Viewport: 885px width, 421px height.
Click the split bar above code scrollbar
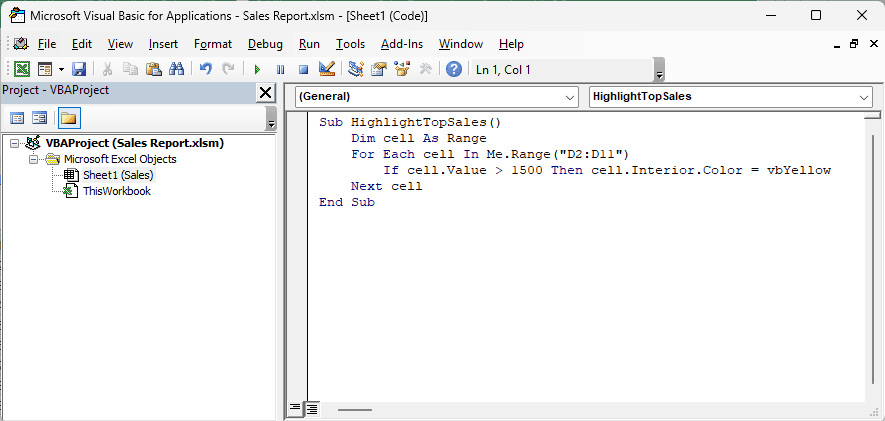tap(872, 115)
